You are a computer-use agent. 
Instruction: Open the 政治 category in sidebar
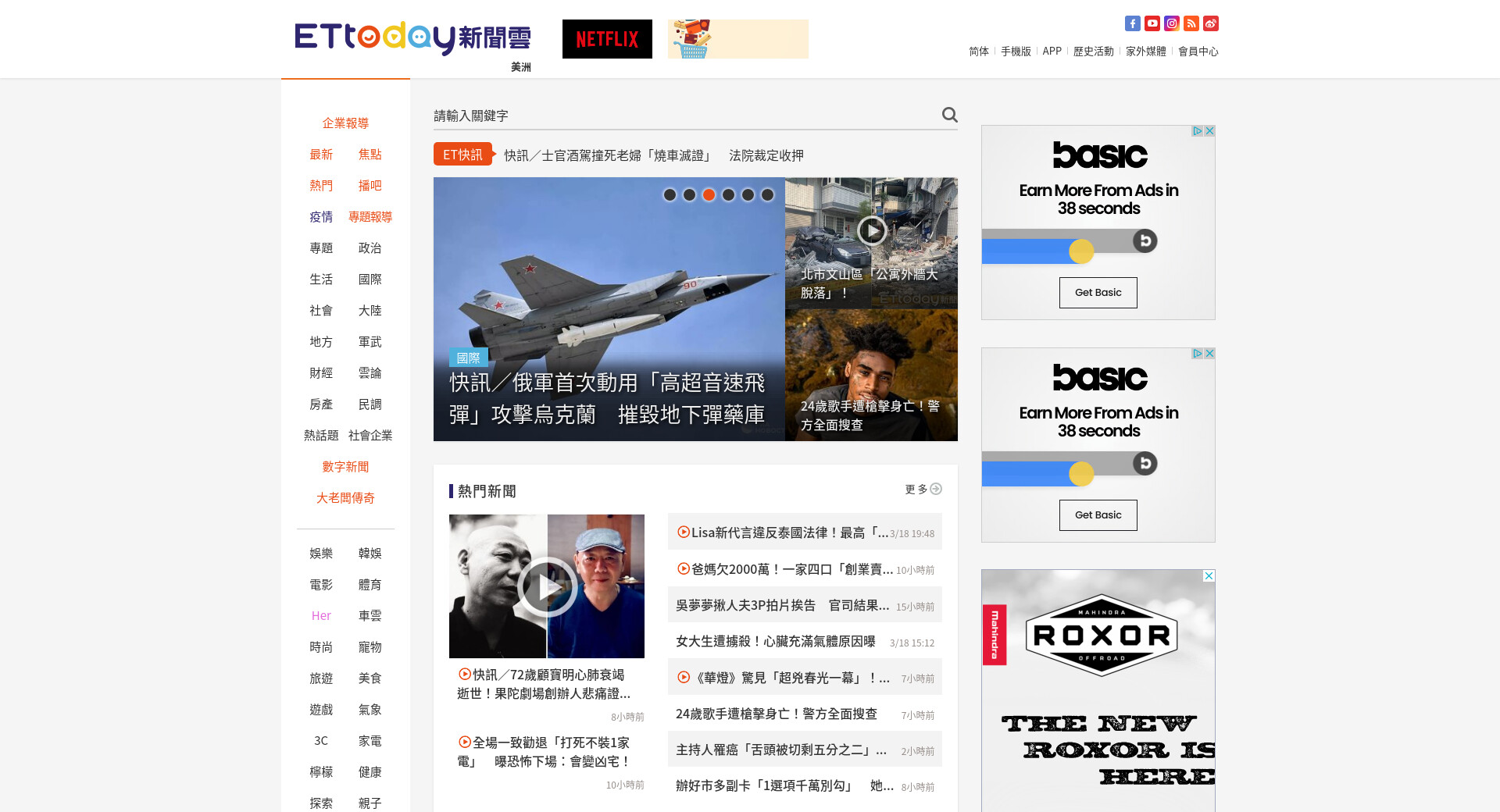pos(370,248)
